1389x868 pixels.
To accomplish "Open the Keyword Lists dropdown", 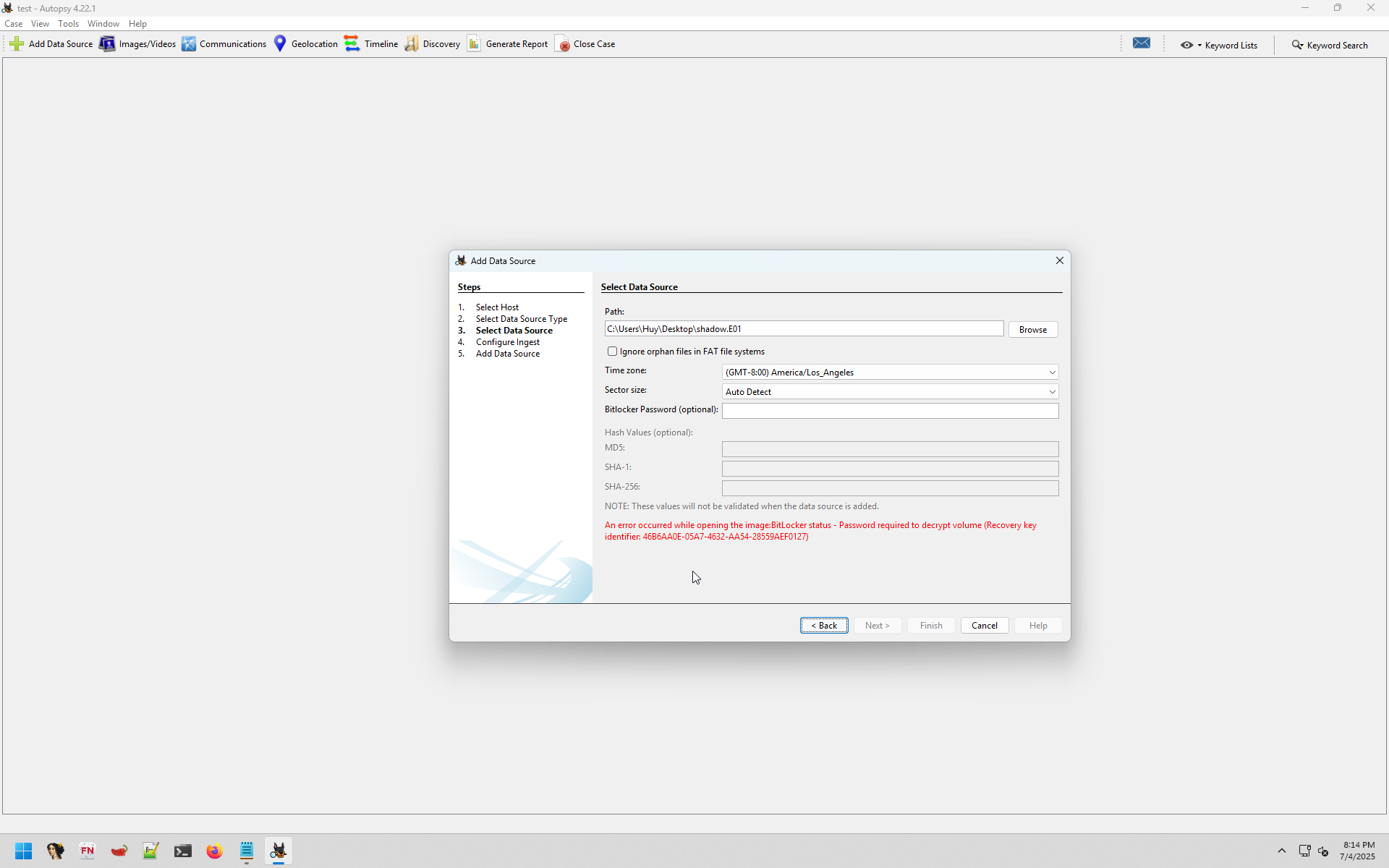I will click(x=1220, y=45).
